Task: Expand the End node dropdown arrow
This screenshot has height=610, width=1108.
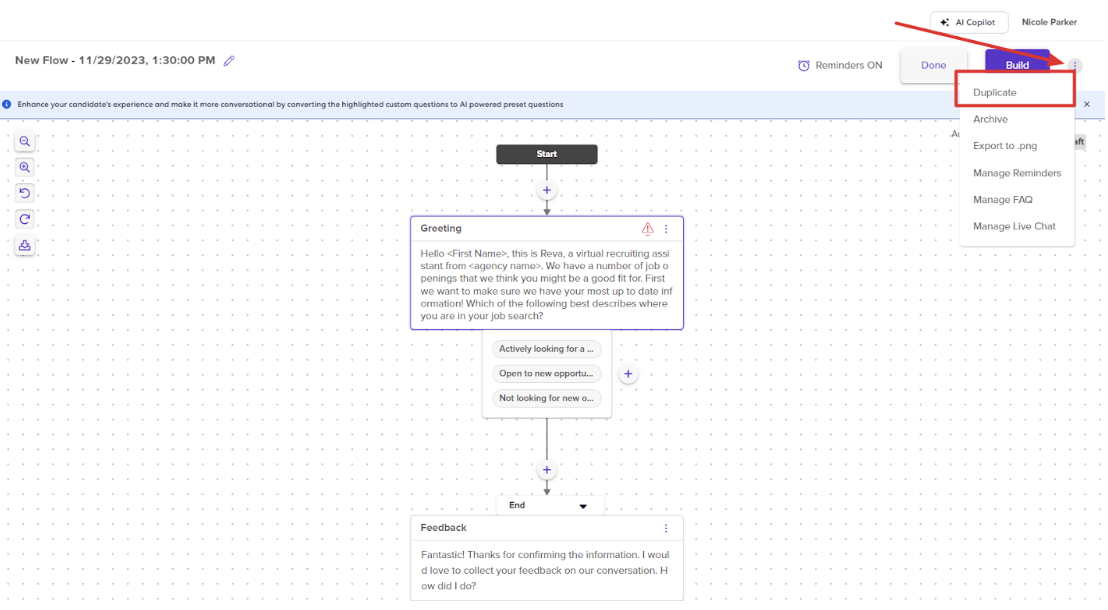Action: [583, 506]
